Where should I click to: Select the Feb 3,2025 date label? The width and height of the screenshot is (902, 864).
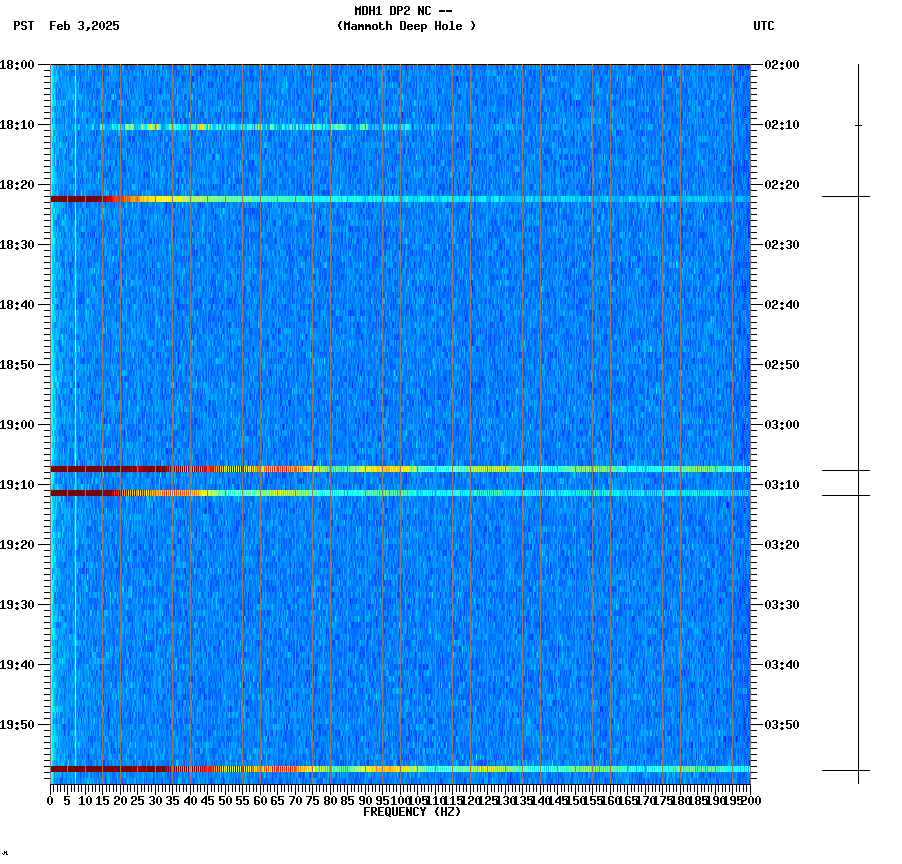[x=82, y=27]
